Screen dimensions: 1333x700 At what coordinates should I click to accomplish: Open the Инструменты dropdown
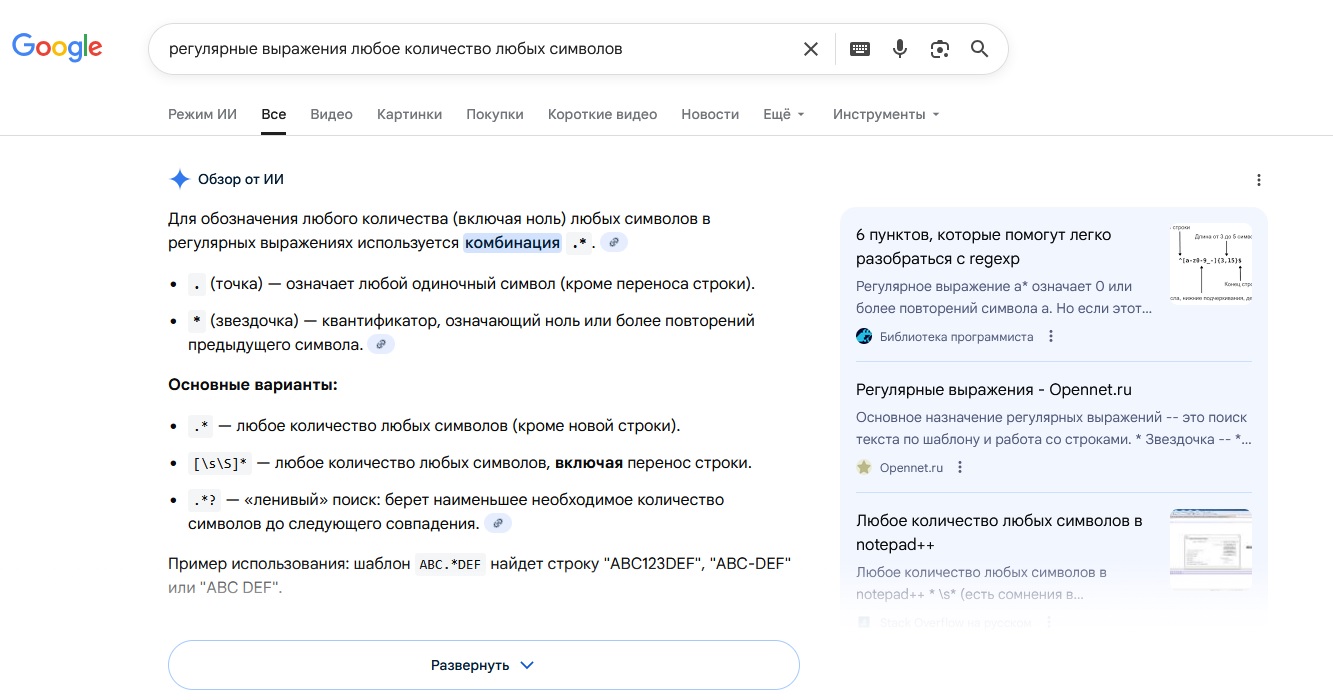pos(886,114)
